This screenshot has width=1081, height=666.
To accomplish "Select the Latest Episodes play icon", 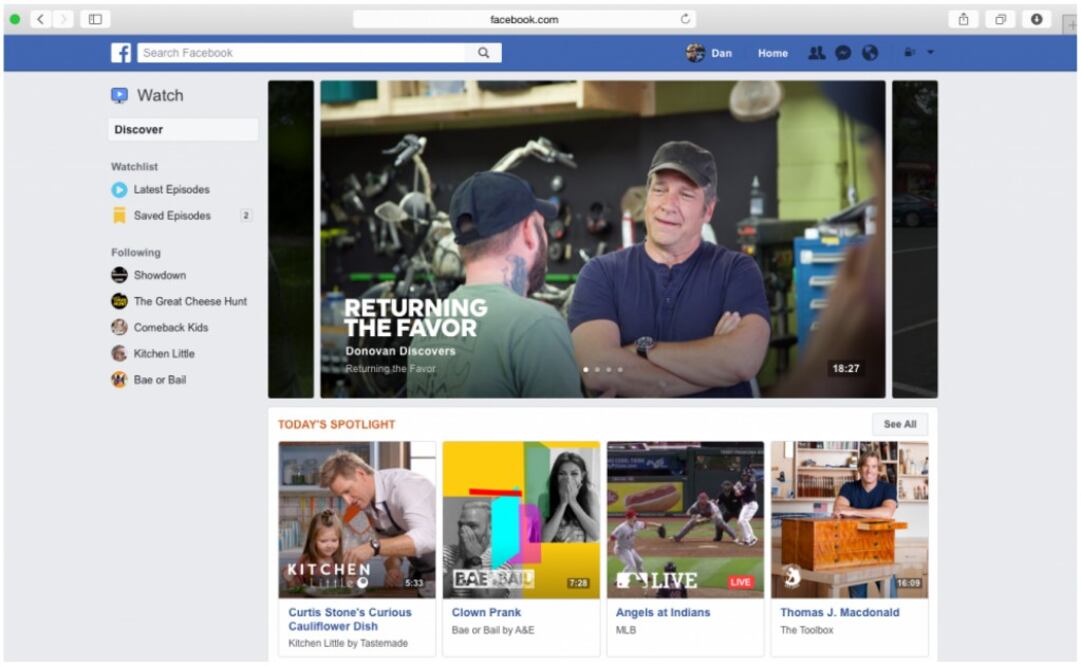I will coord(119,189).
